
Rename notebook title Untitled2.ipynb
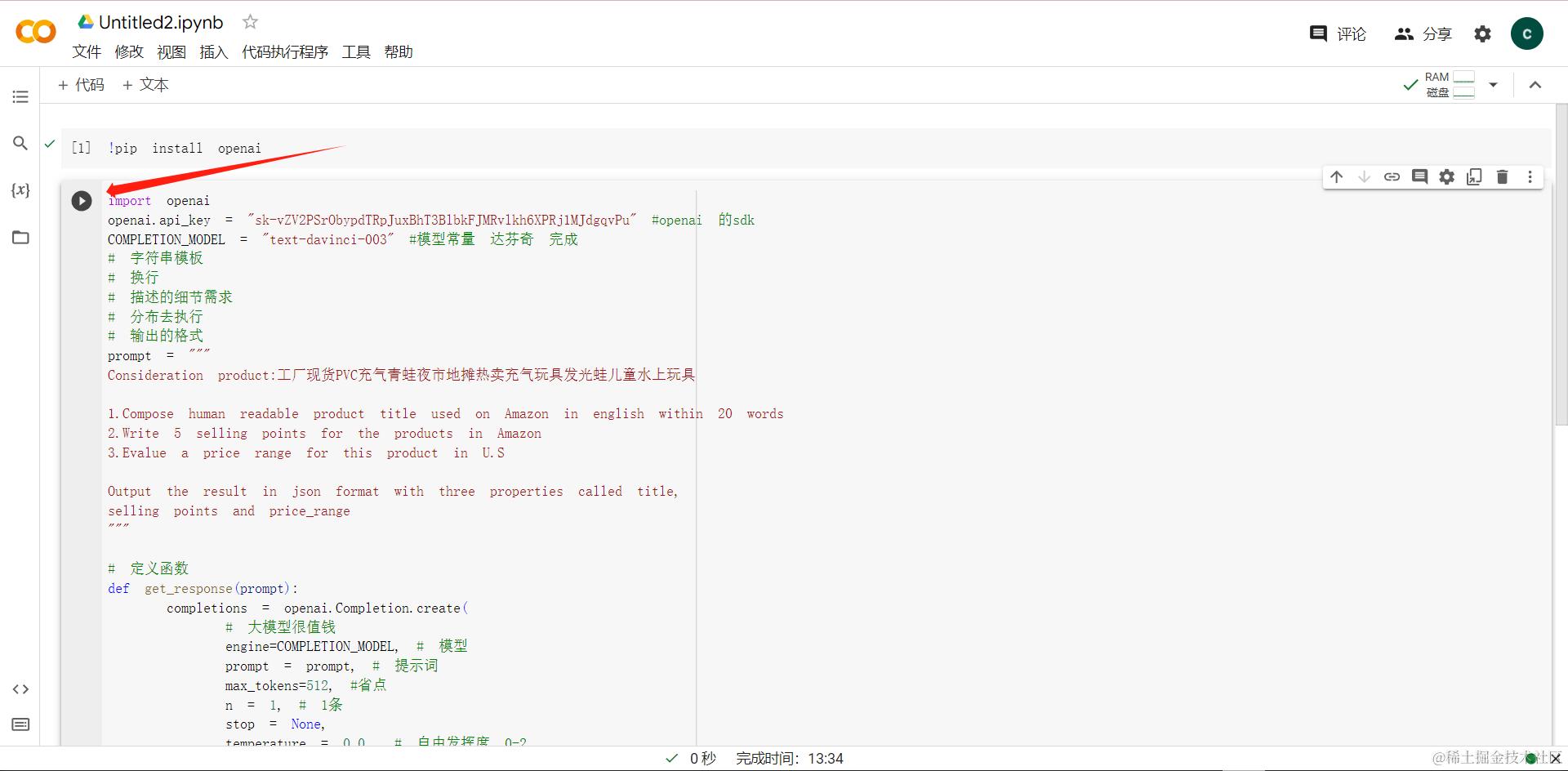[161, 22]
